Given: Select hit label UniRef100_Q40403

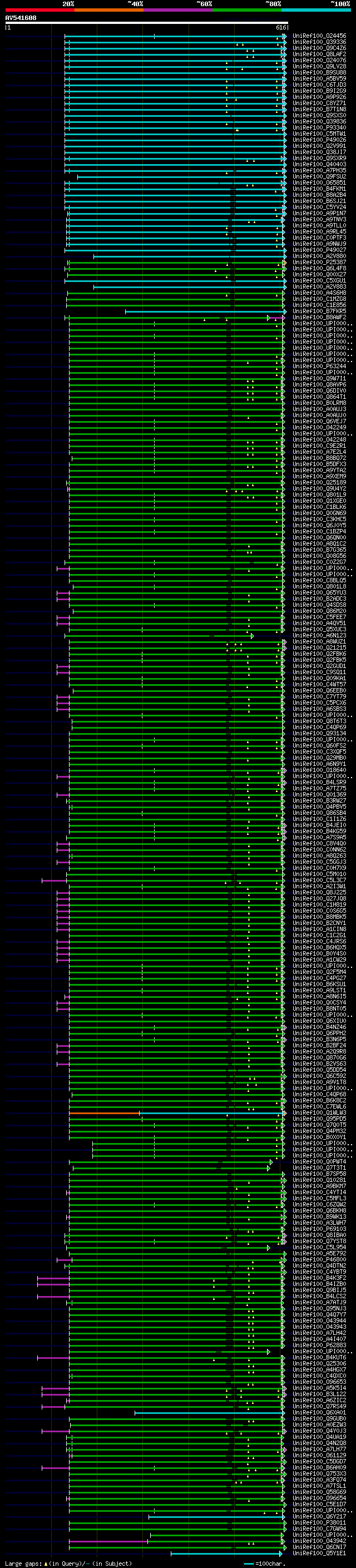Looking at the screenshot, I should pos(319,164).
